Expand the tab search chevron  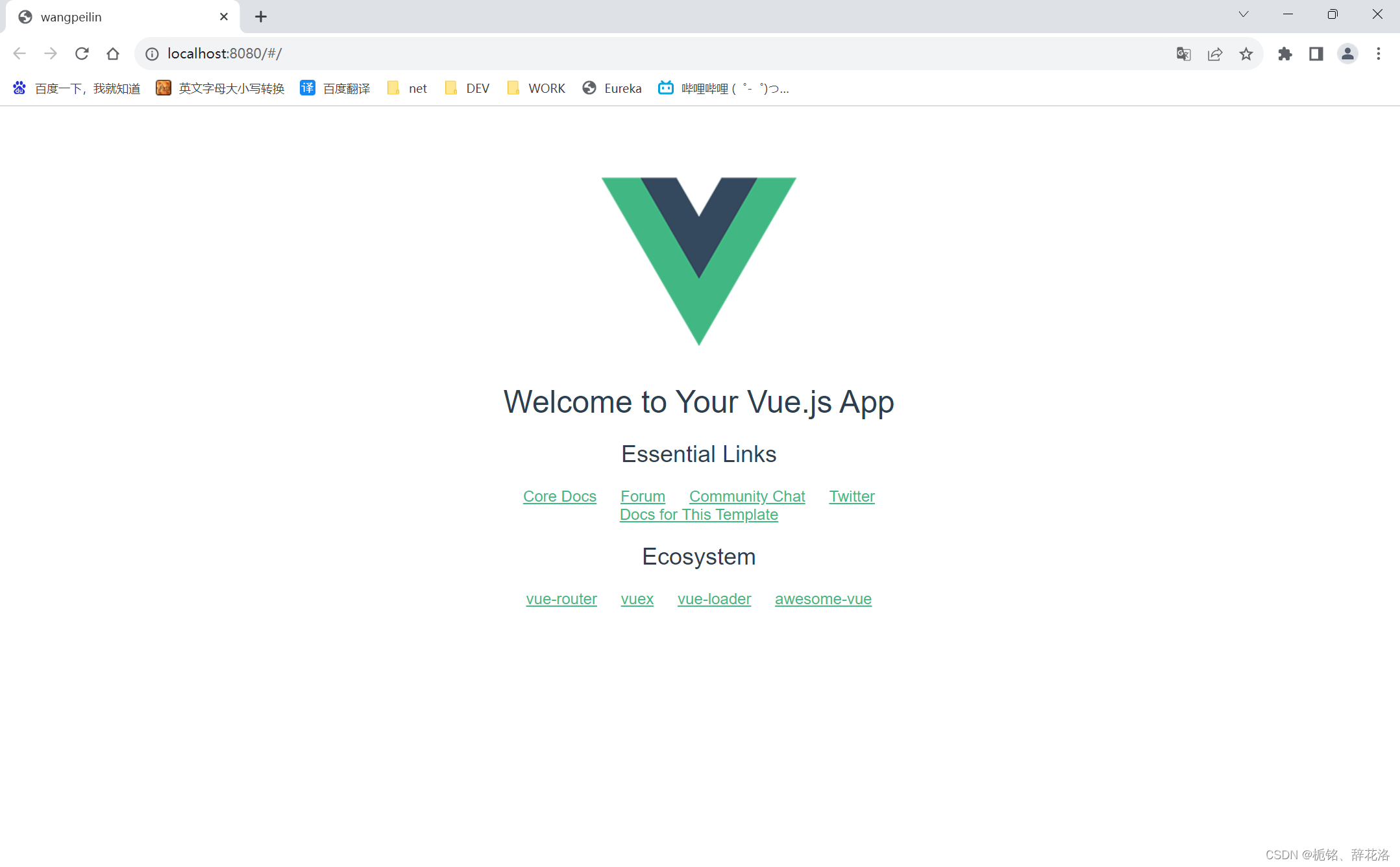[x=1243, y=14]
